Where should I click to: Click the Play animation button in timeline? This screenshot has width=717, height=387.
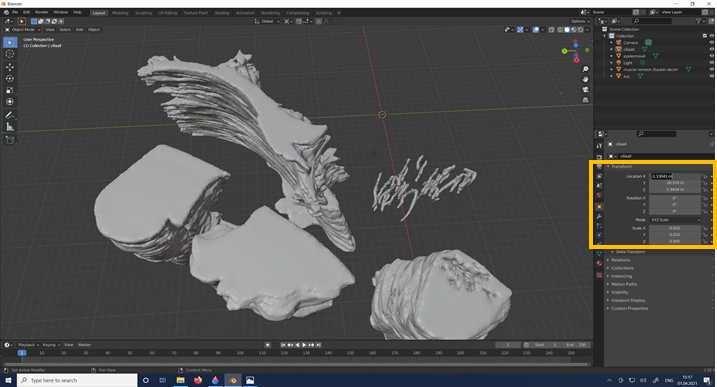[x=304, y=345]
